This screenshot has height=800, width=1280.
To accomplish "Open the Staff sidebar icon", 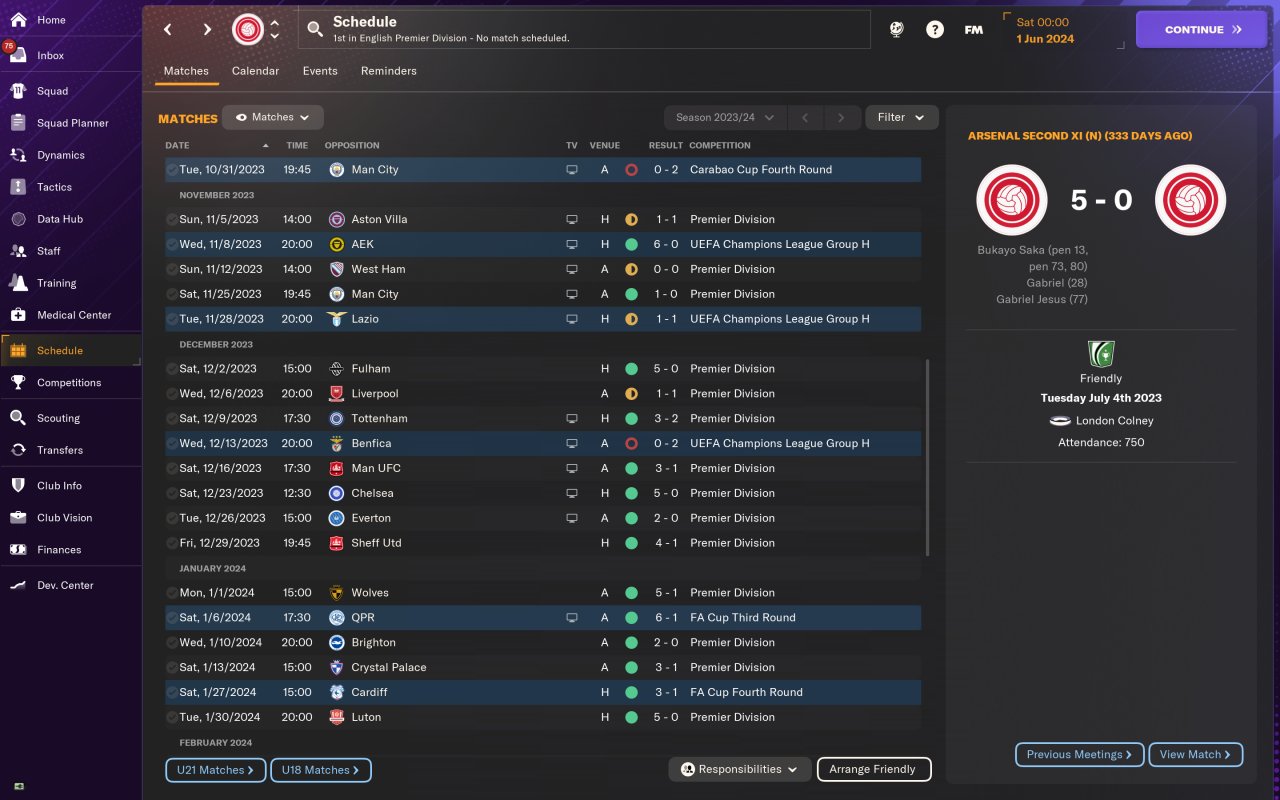I will coord(18,251).
